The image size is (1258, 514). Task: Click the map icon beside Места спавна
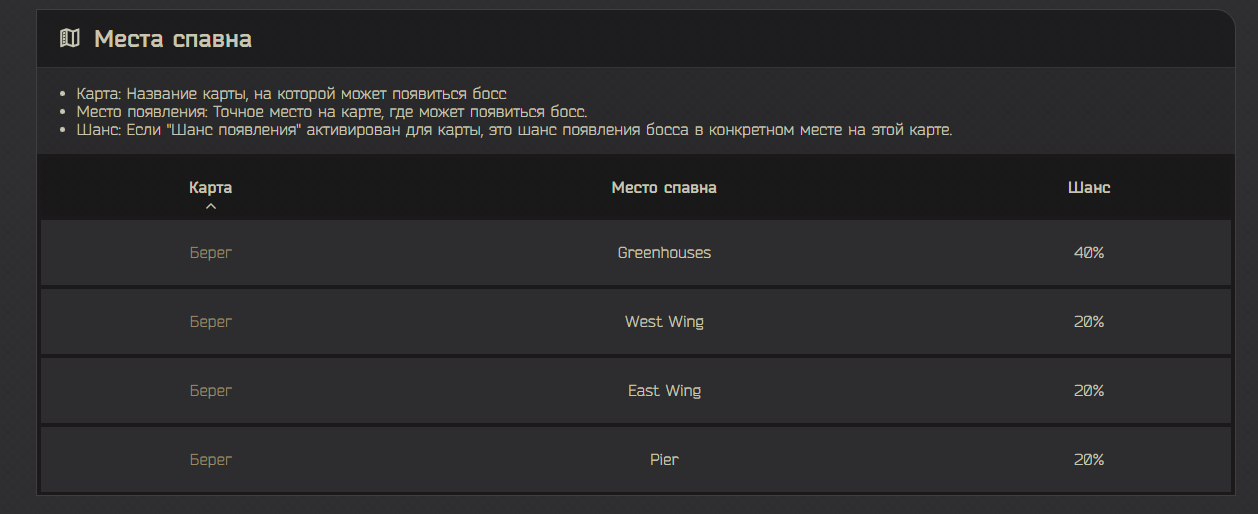tap(69, 39)
